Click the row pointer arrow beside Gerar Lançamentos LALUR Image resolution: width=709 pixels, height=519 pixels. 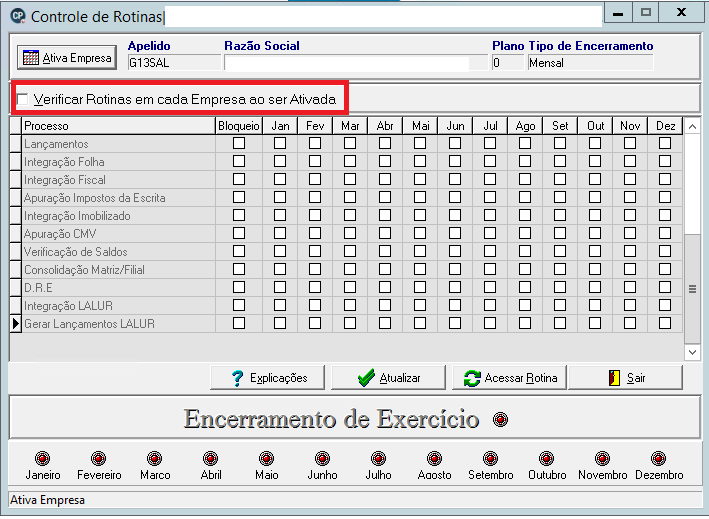point(16,324)
